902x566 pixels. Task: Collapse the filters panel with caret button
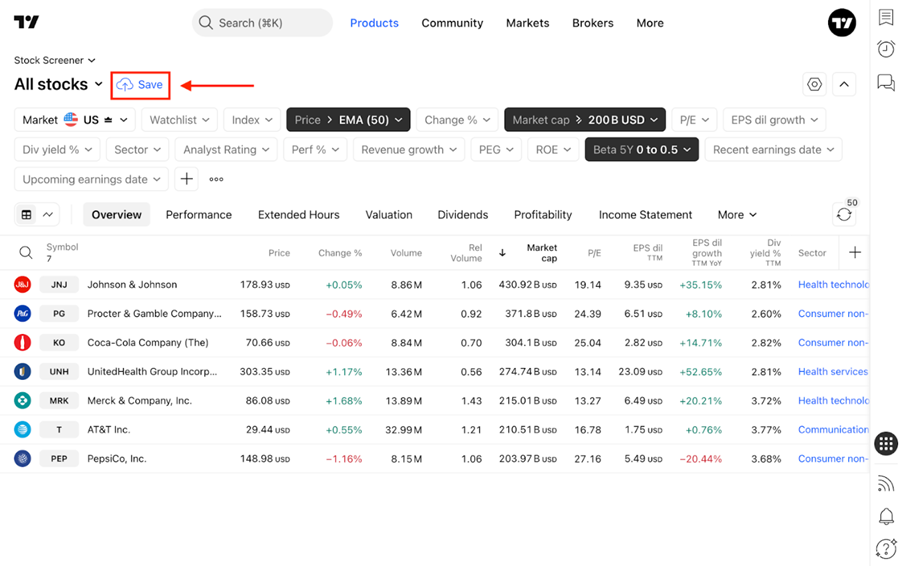click(x=844, y=85)
